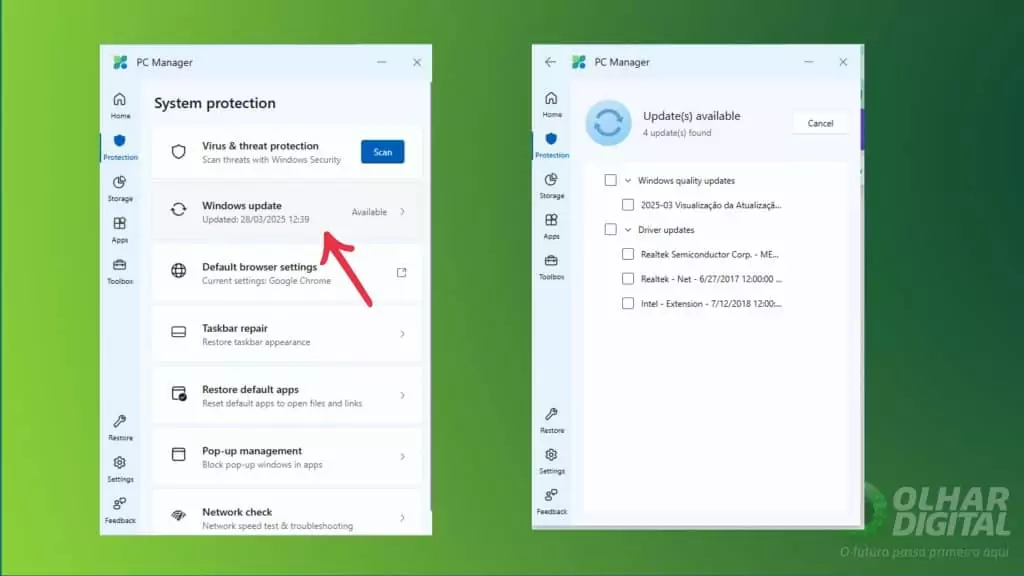Click the spinning update progress circle
The height and width of the screenshot is (576, 1024).
[608, 123]
